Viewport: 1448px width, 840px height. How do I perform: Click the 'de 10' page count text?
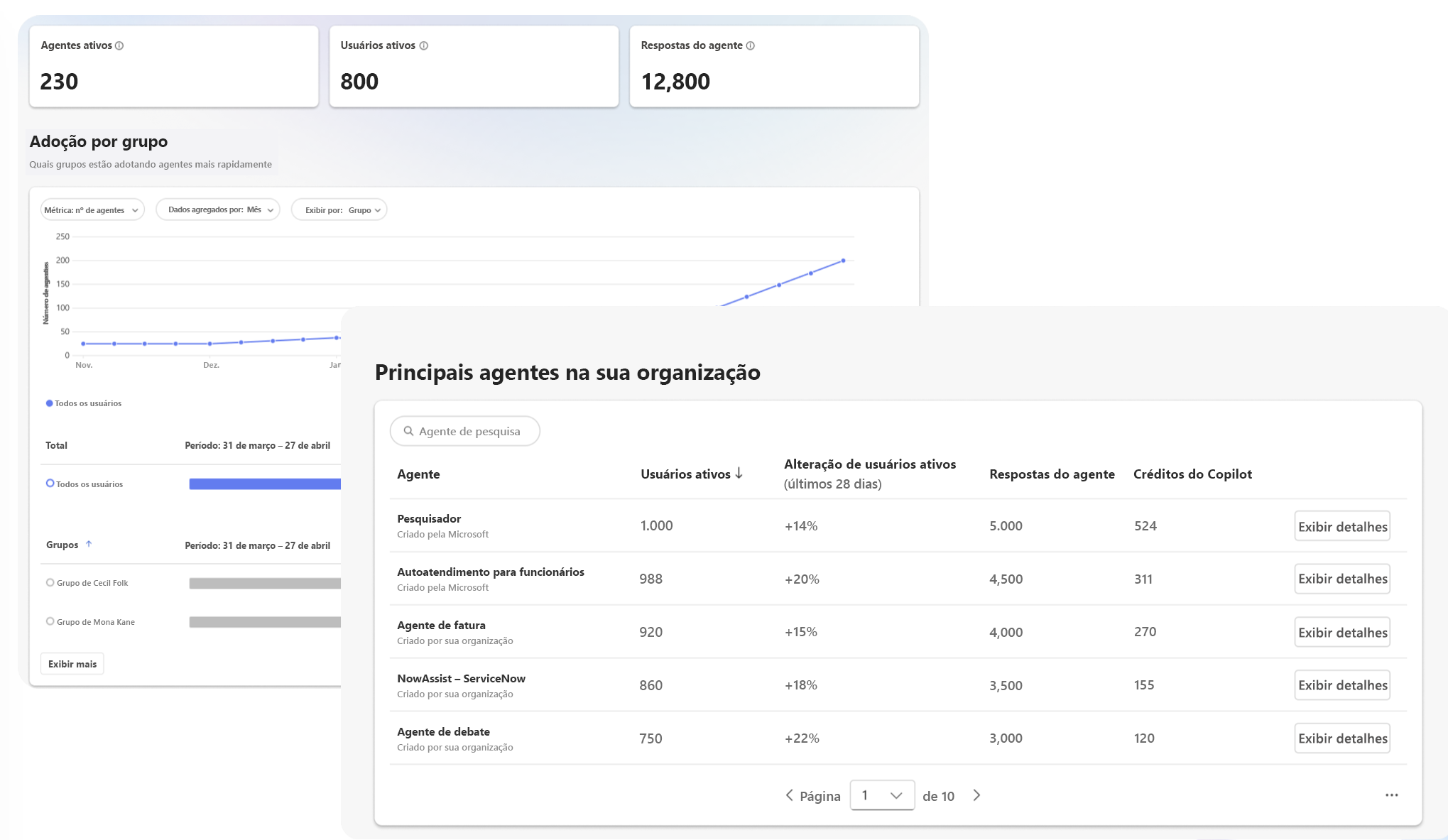pos(938,796)
